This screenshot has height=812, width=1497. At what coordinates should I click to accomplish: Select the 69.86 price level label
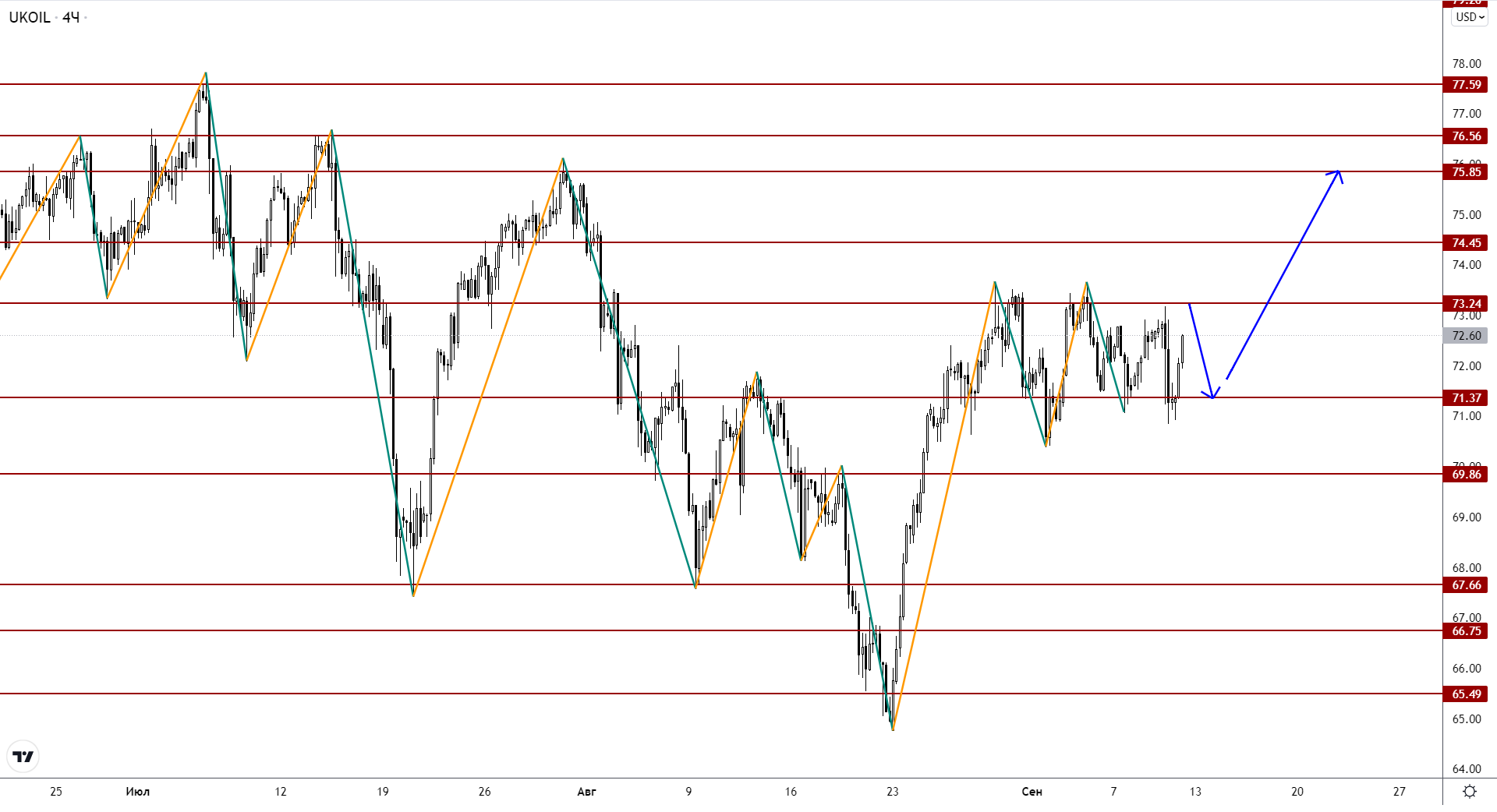1466,475
